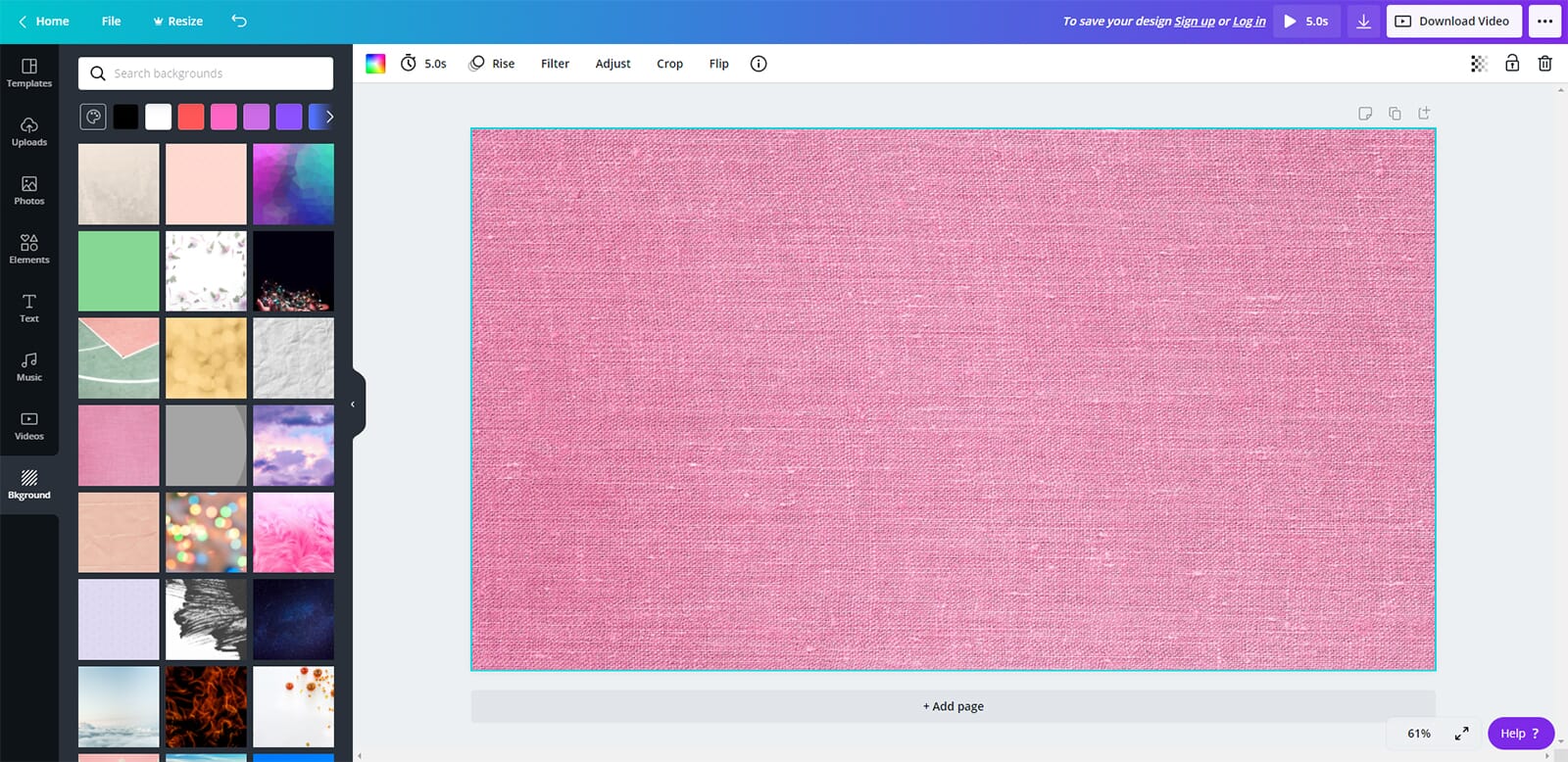The width and height of the screenshot is (1568, 762).
Task: Open the Rise animation option
Action: tap(492, 64)
